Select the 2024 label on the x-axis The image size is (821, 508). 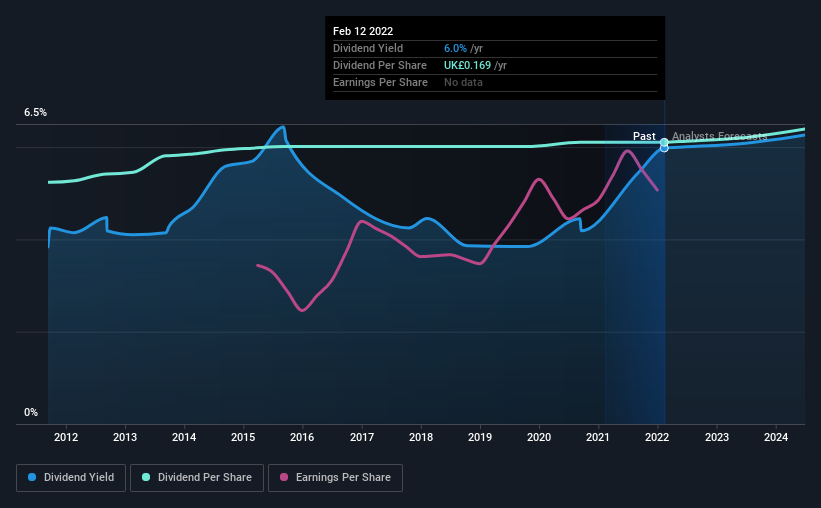[775, 437]
